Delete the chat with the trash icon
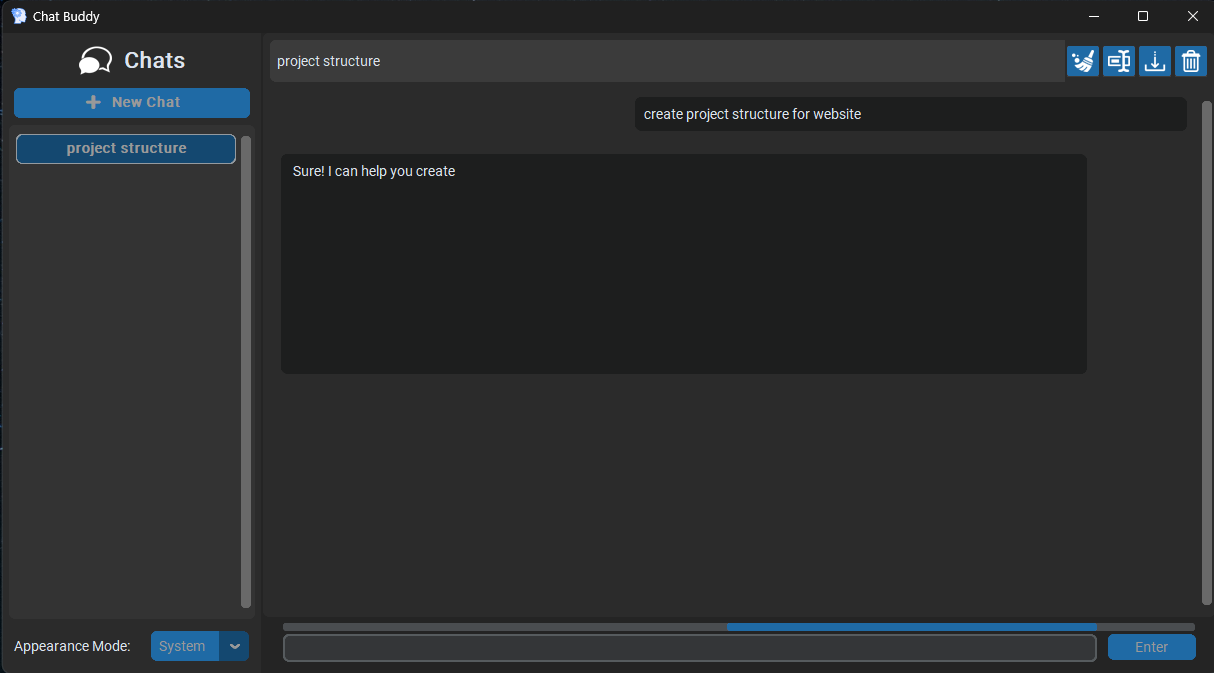 click(1190, 61)
